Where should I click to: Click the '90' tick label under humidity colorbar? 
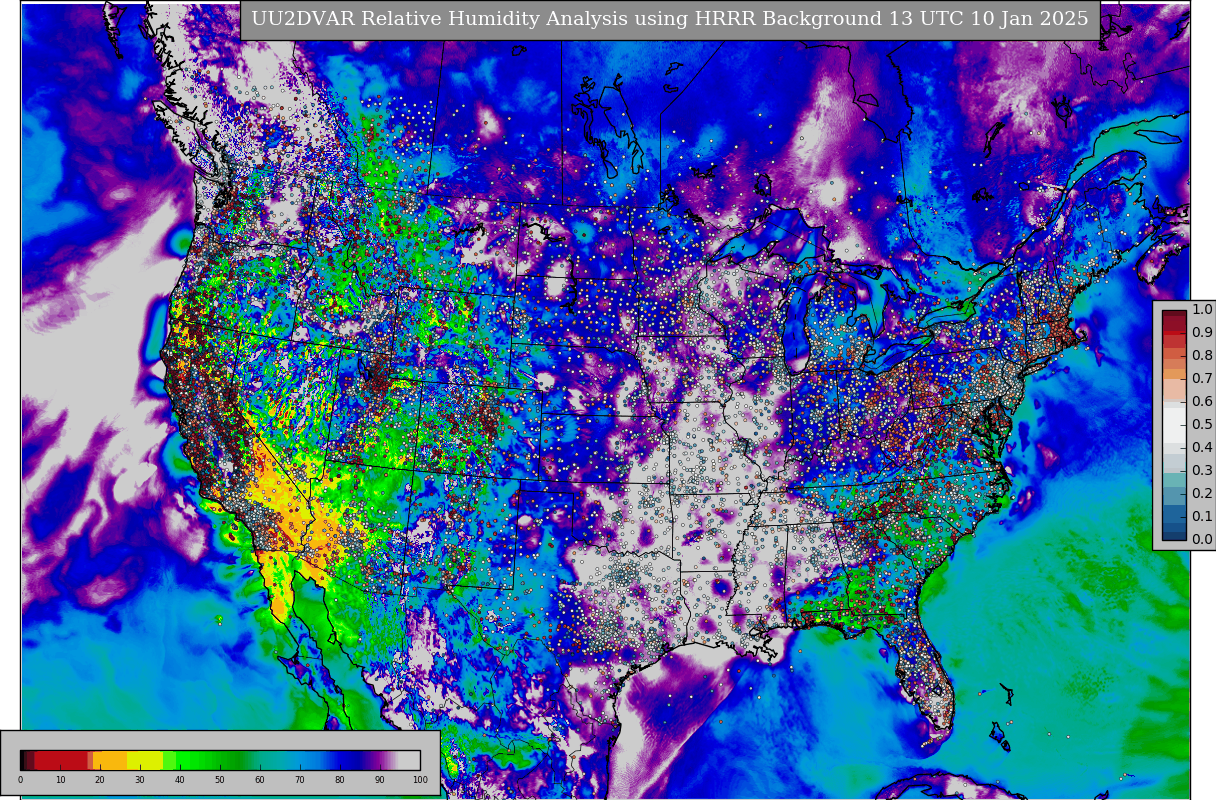(x=380, y=779)
